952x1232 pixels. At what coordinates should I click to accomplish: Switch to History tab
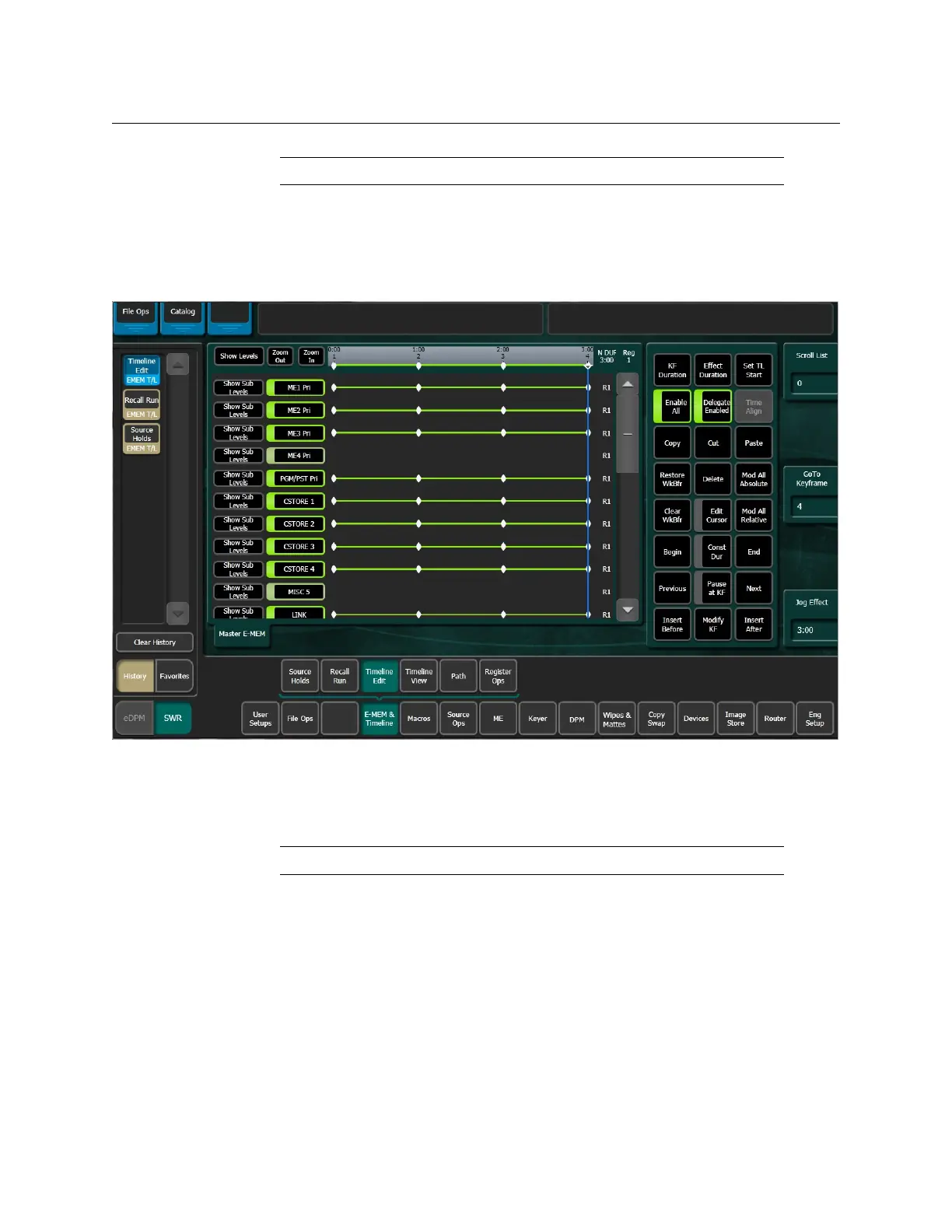pos(135,676)
